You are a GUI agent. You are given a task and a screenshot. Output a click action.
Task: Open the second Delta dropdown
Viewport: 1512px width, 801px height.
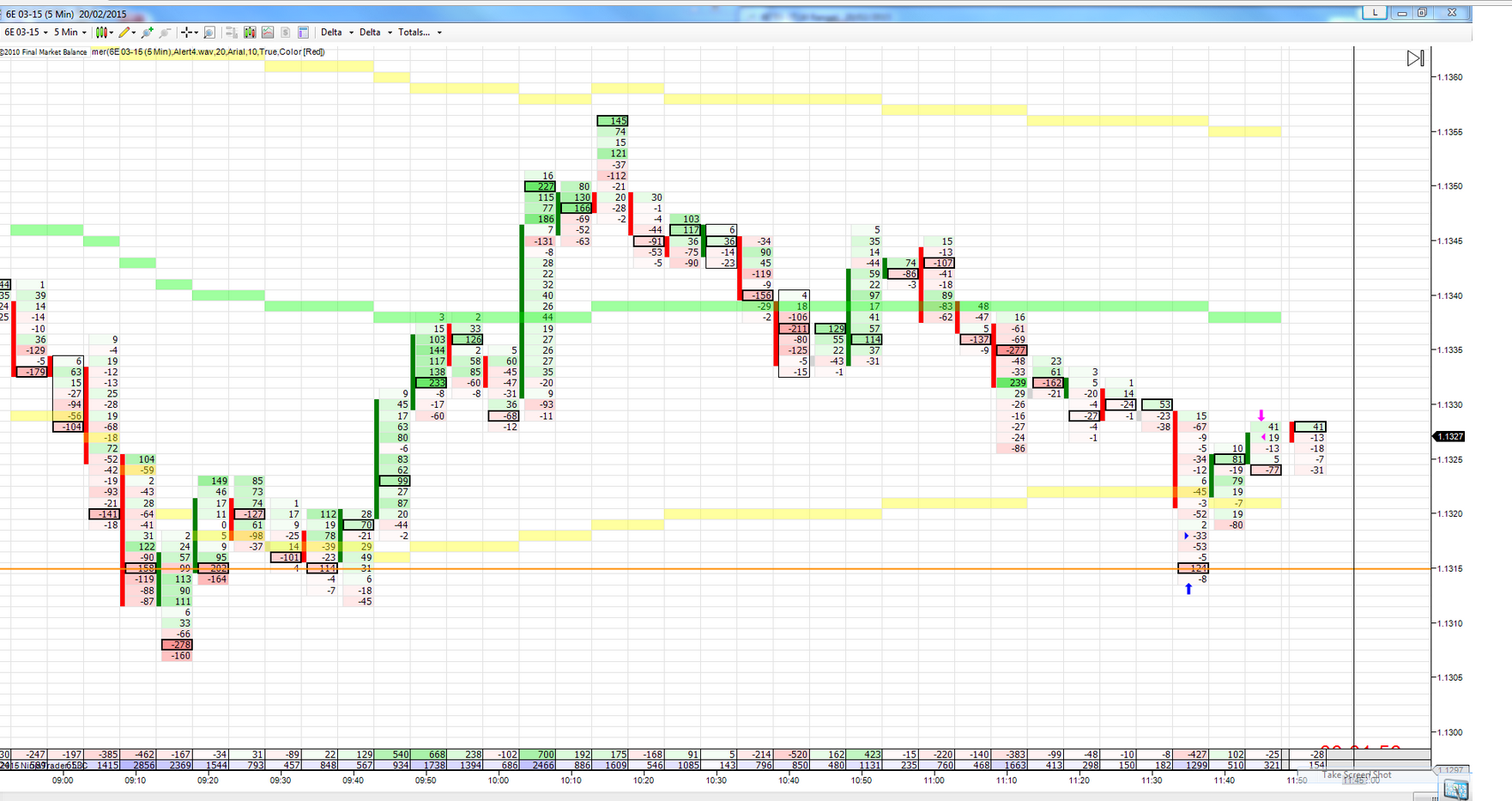tap(376, 33)
